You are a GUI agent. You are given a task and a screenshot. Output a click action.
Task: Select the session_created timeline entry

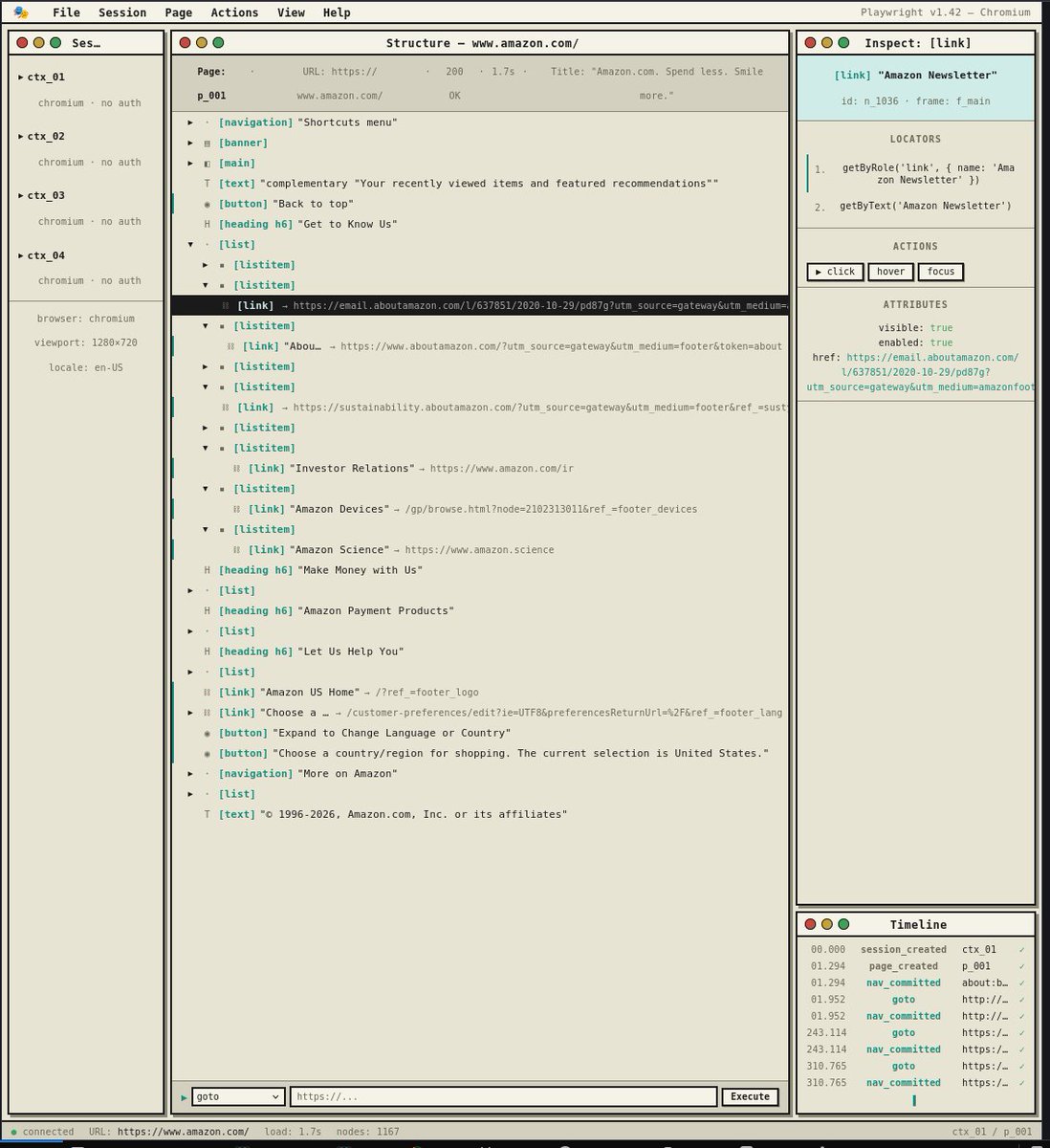pos(915,950)
